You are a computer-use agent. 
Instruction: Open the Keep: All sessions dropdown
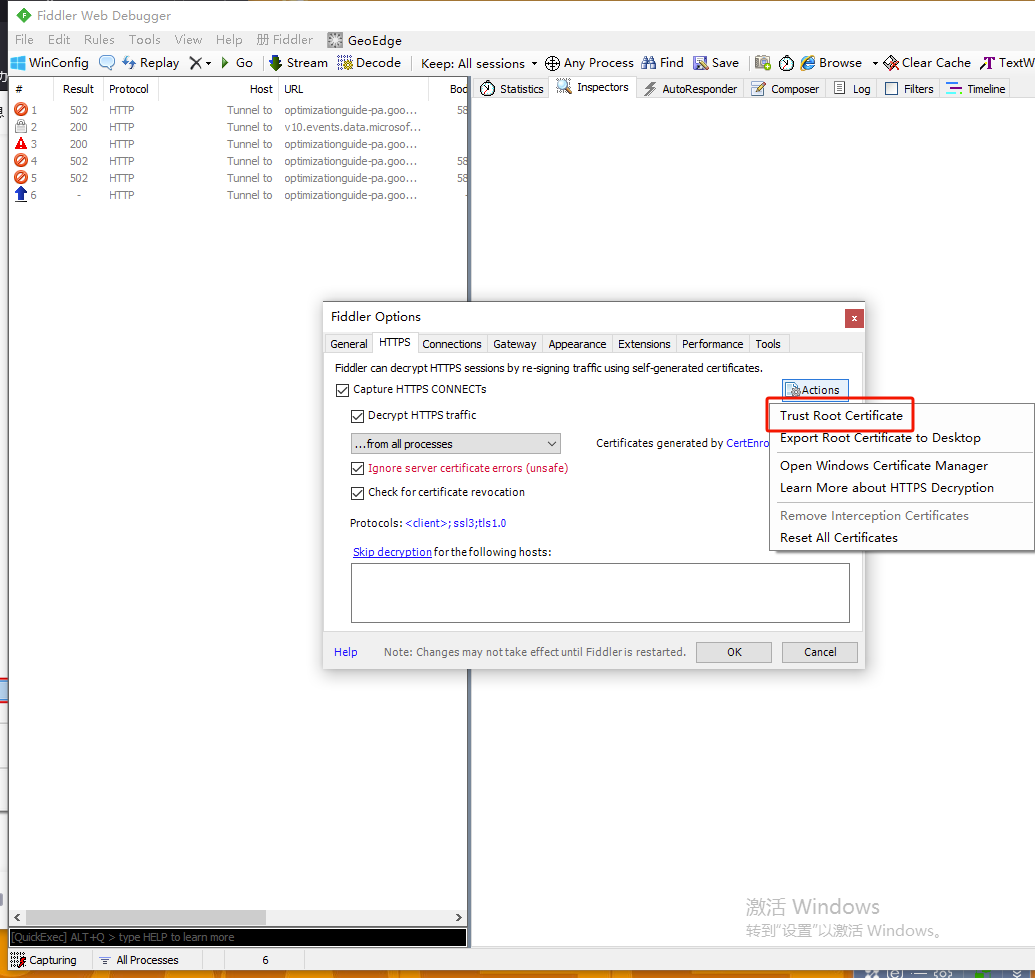click(x=479, y=63)
